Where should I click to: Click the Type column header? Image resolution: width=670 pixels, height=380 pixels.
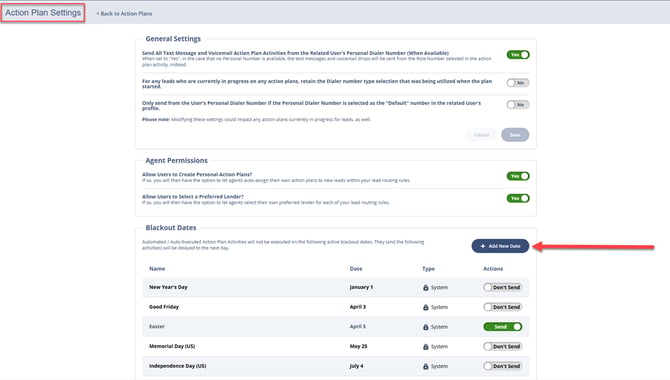[x=429, y=269]
